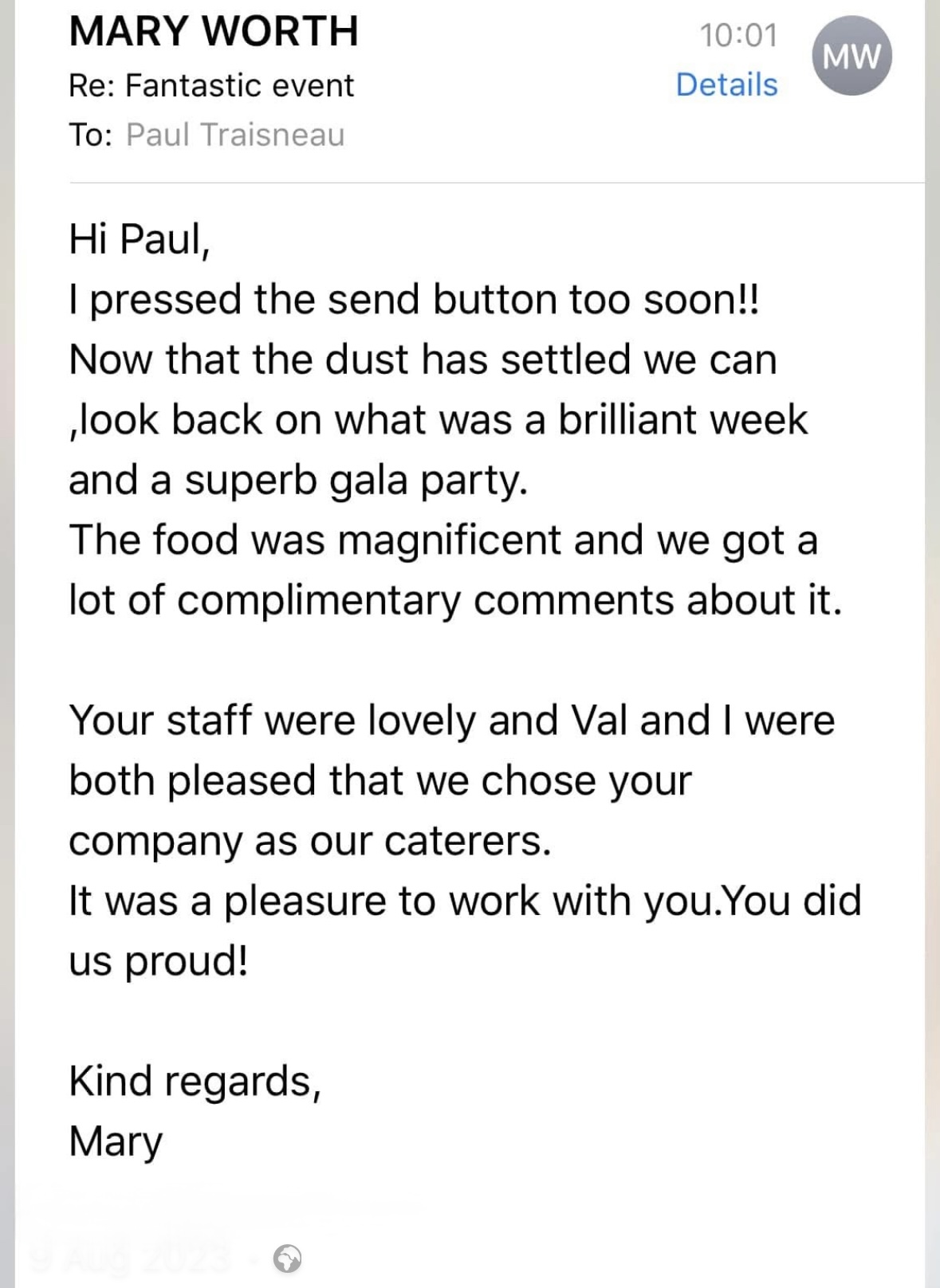Click the Your staff were lovely line
Viewport: 940px width, 1288px height.
pyautogui.click(x=452, y=721)
